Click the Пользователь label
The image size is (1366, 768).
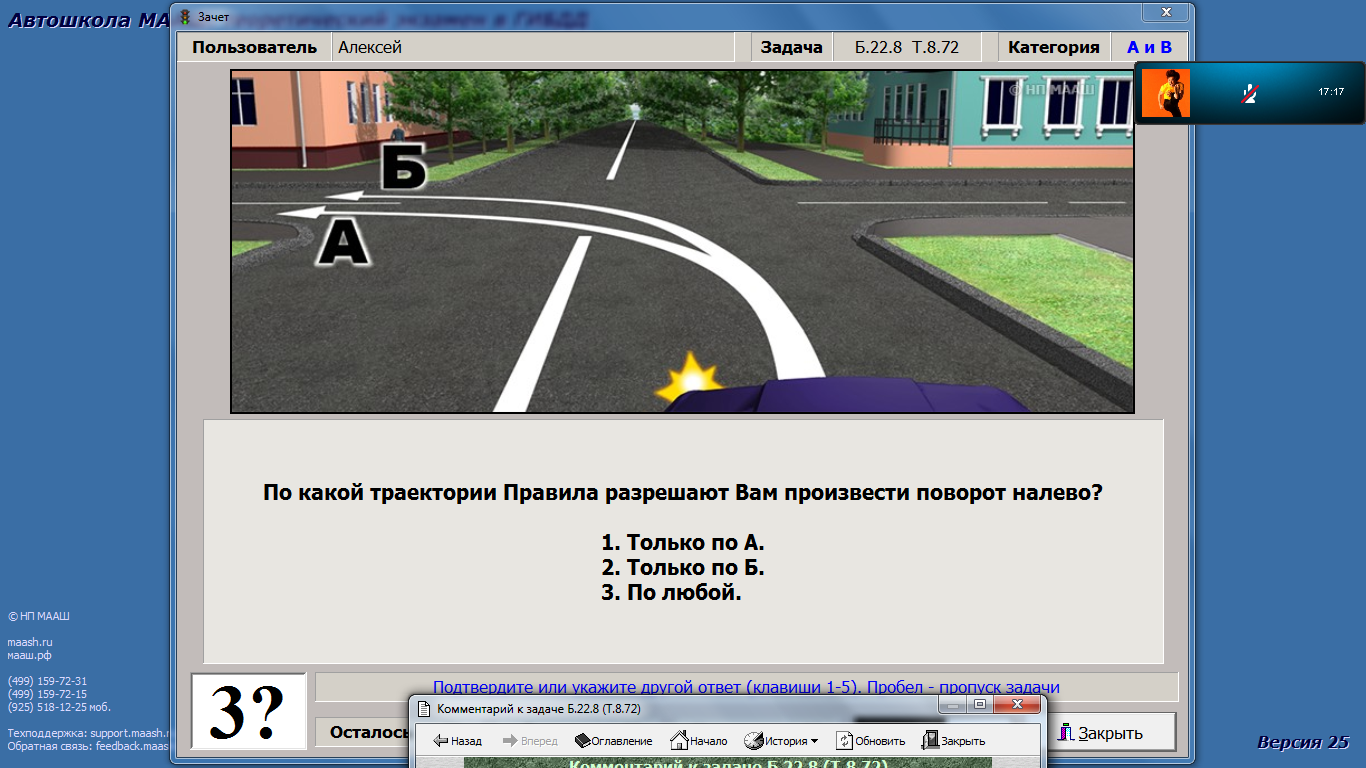click(255, 47)
